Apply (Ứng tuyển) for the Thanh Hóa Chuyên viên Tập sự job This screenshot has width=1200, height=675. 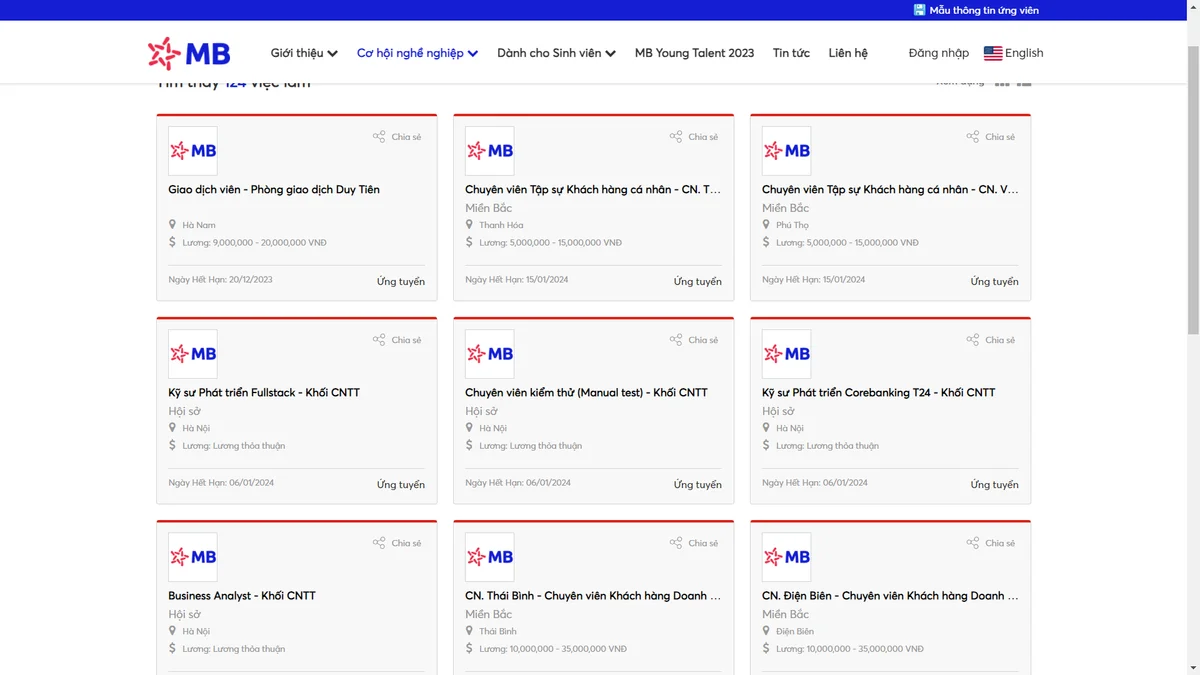[x=698, y=282]
